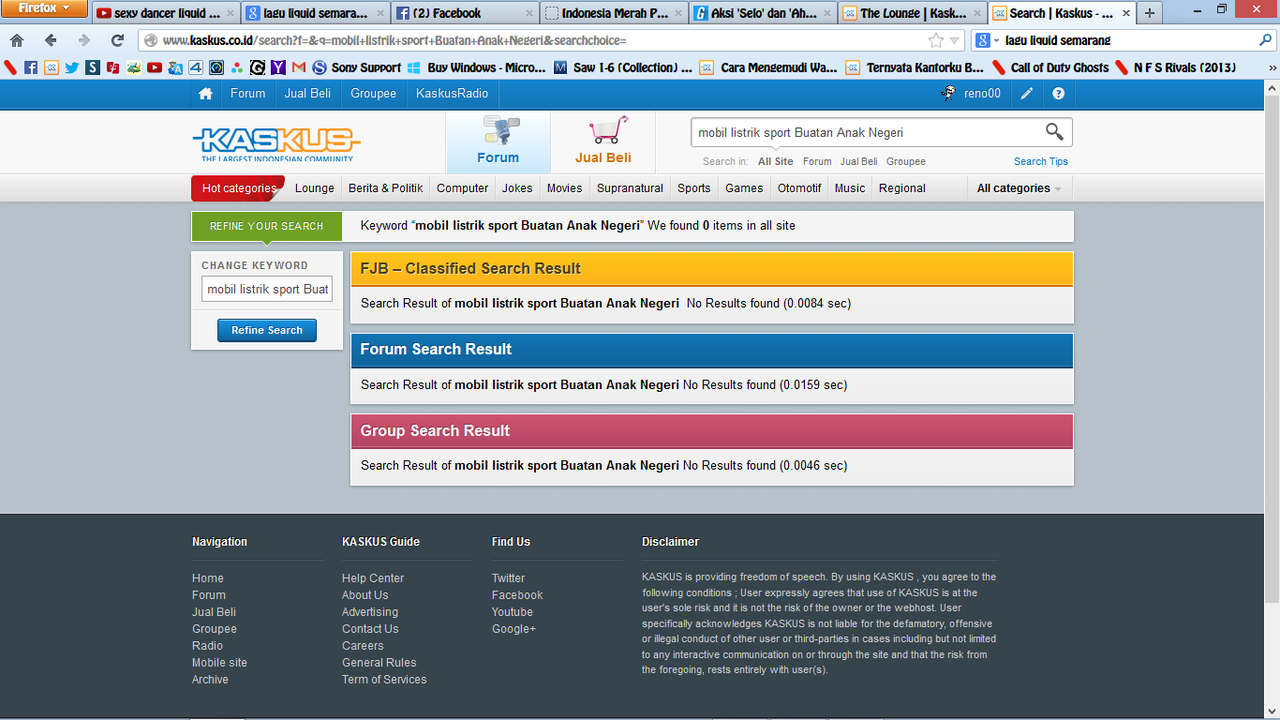
Task: Expand the All categories dropdown
Action: [x=1019, y=188]
